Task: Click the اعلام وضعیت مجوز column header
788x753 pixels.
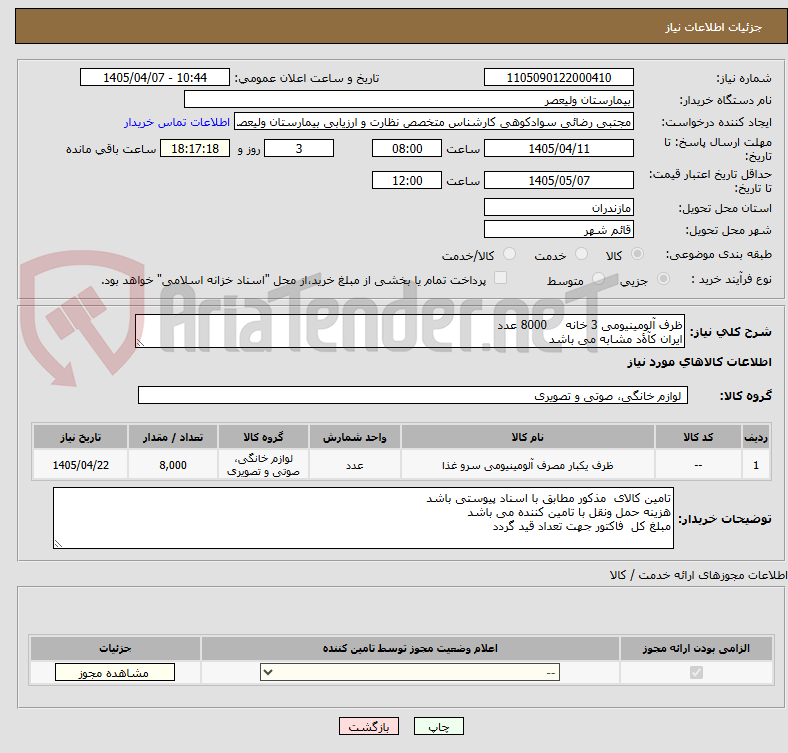Action: [410, 648]
